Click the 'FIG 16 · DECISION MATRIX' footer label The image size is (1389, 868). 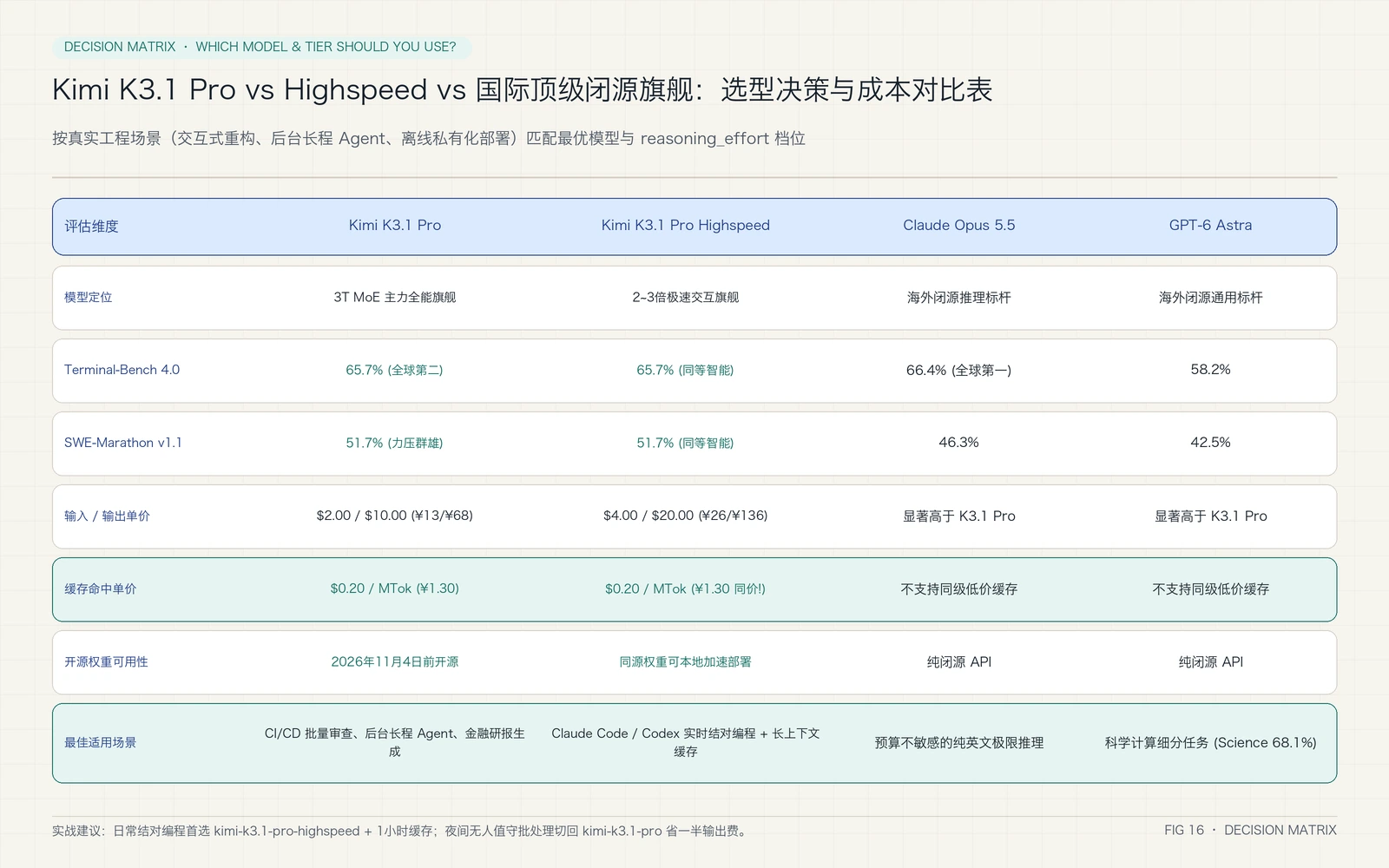point(1250,831)
